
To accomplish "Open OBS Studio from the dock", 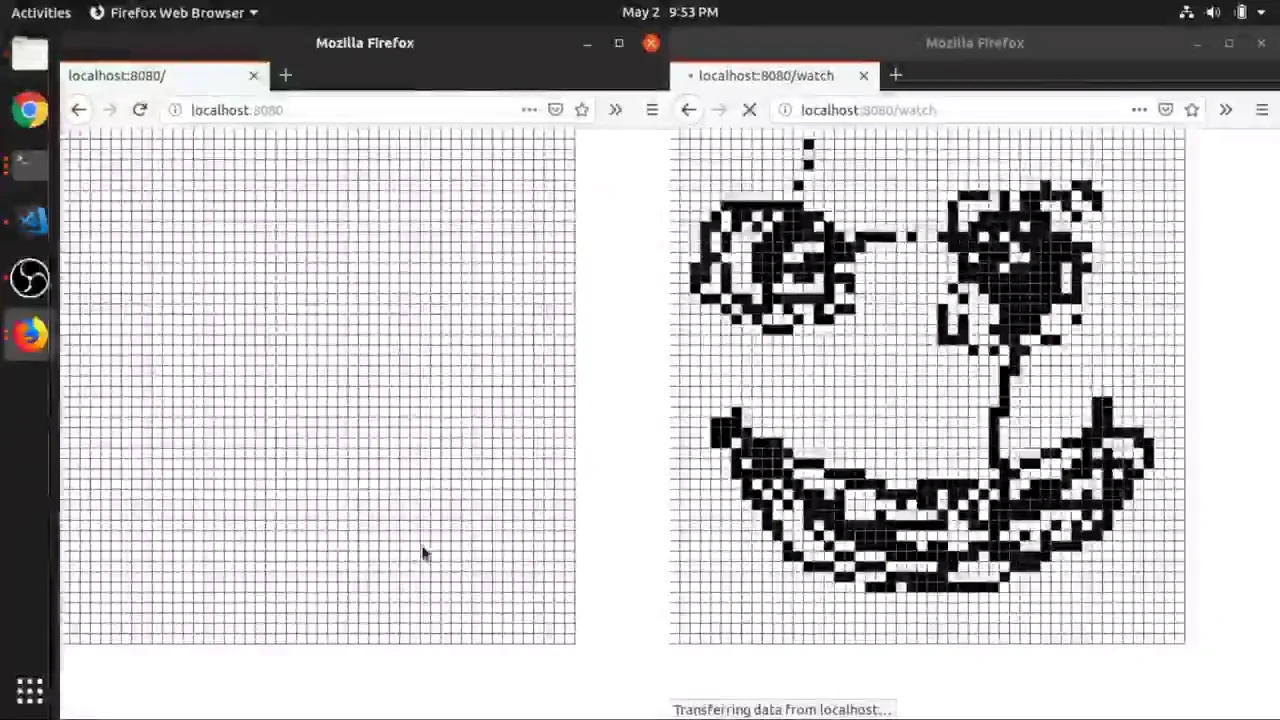I will pyautogui.click(x=30, y=278).
